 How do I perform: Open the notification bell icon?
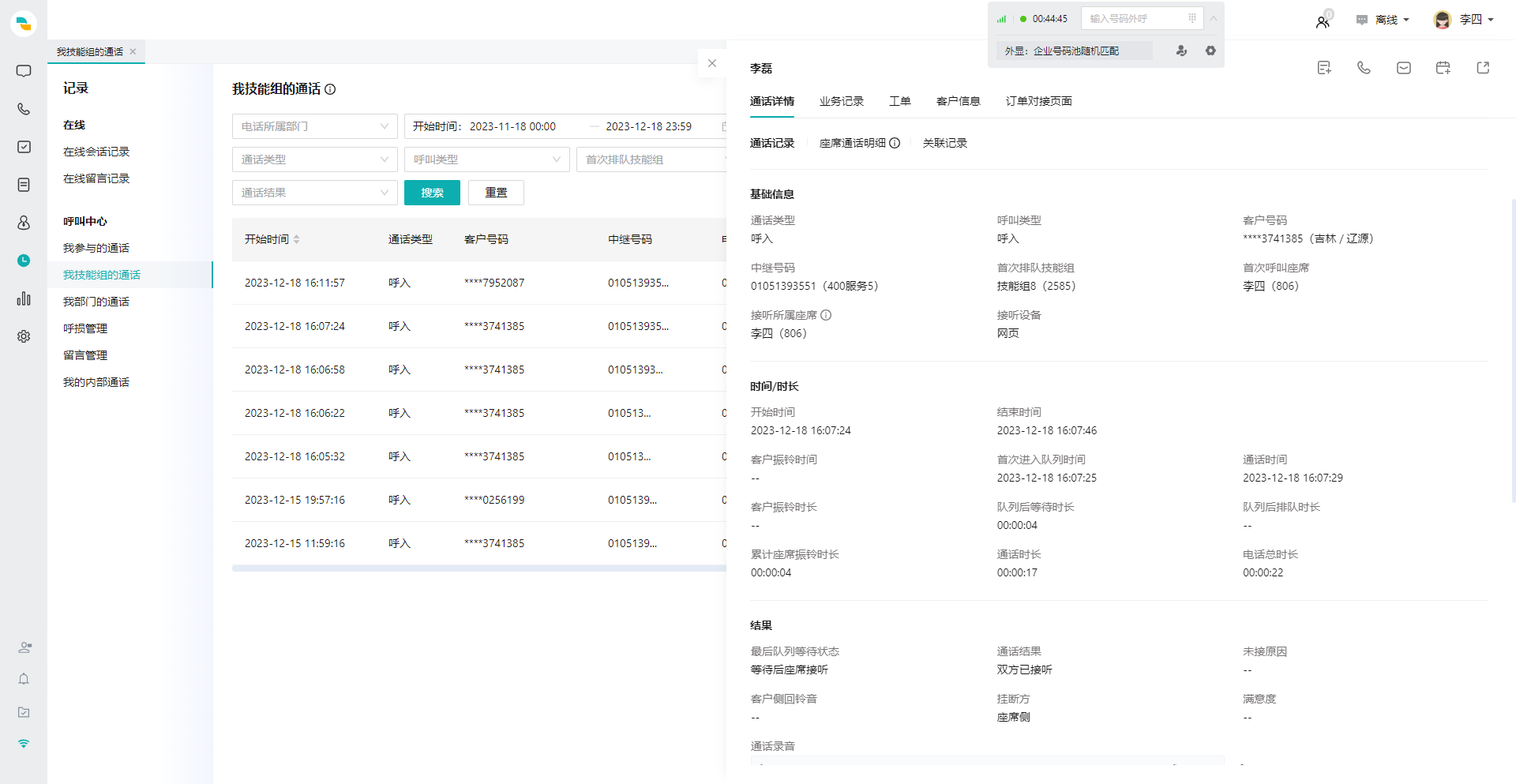(24, 679)
